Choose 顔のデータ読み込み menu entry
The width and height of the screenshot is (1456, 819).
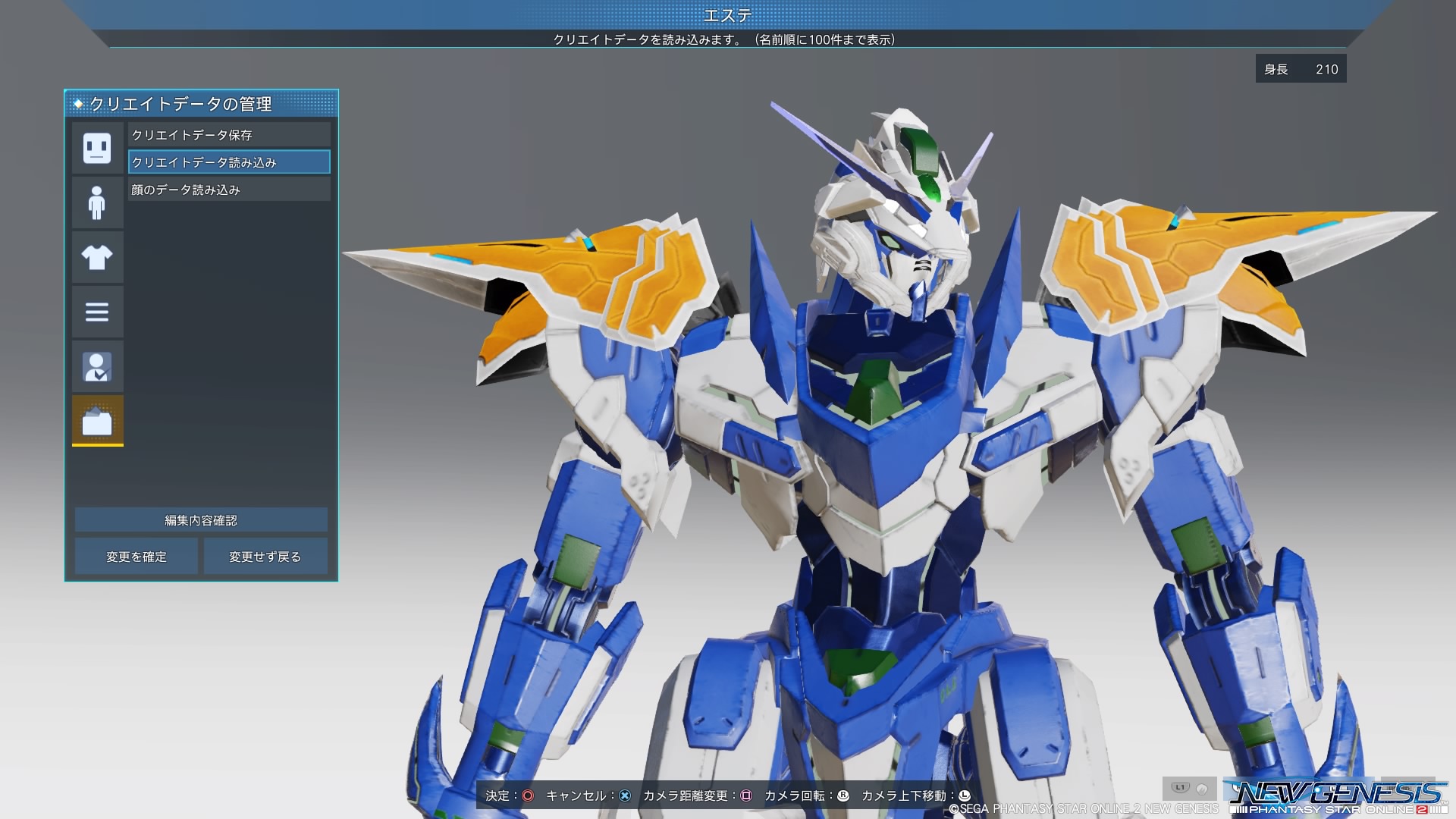pyautogui.click(x=228, y=190)
